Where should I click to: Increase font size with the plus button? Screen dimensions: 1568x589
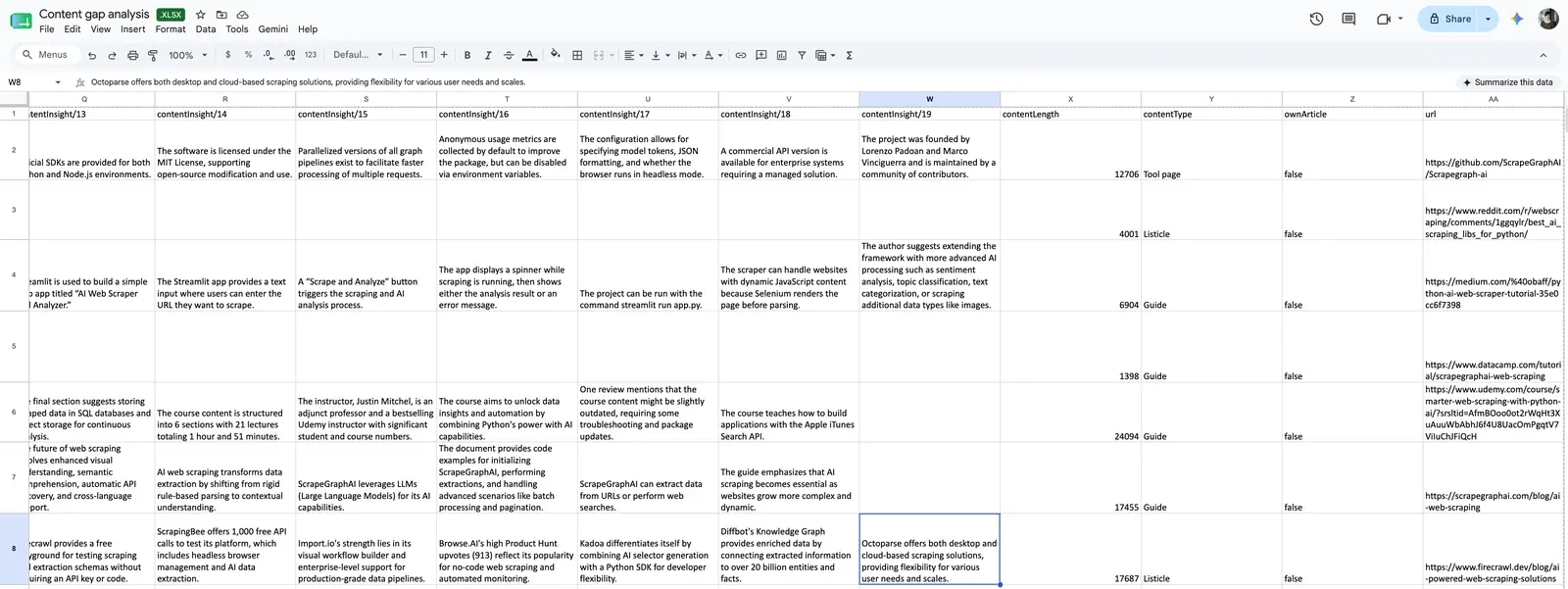pyautogui.click(x=444, y=55)
